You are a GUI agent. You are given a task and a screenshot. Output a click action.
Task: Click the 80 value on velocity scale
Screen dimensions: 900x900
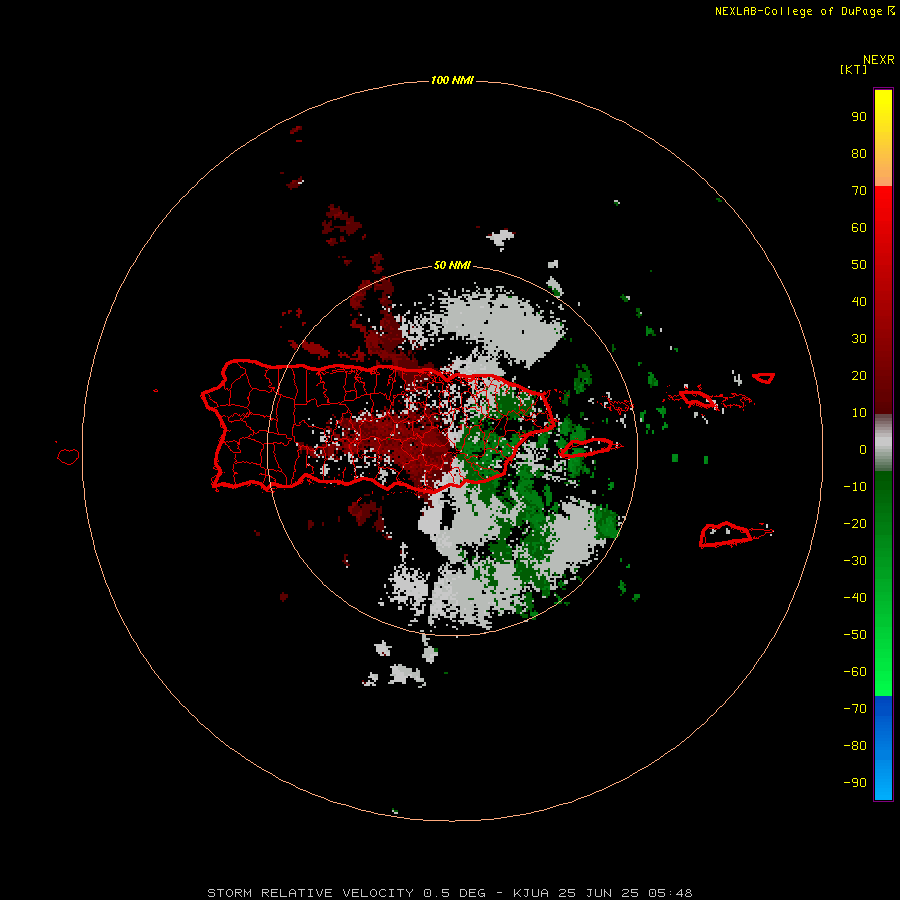click(x=859, y=153)
